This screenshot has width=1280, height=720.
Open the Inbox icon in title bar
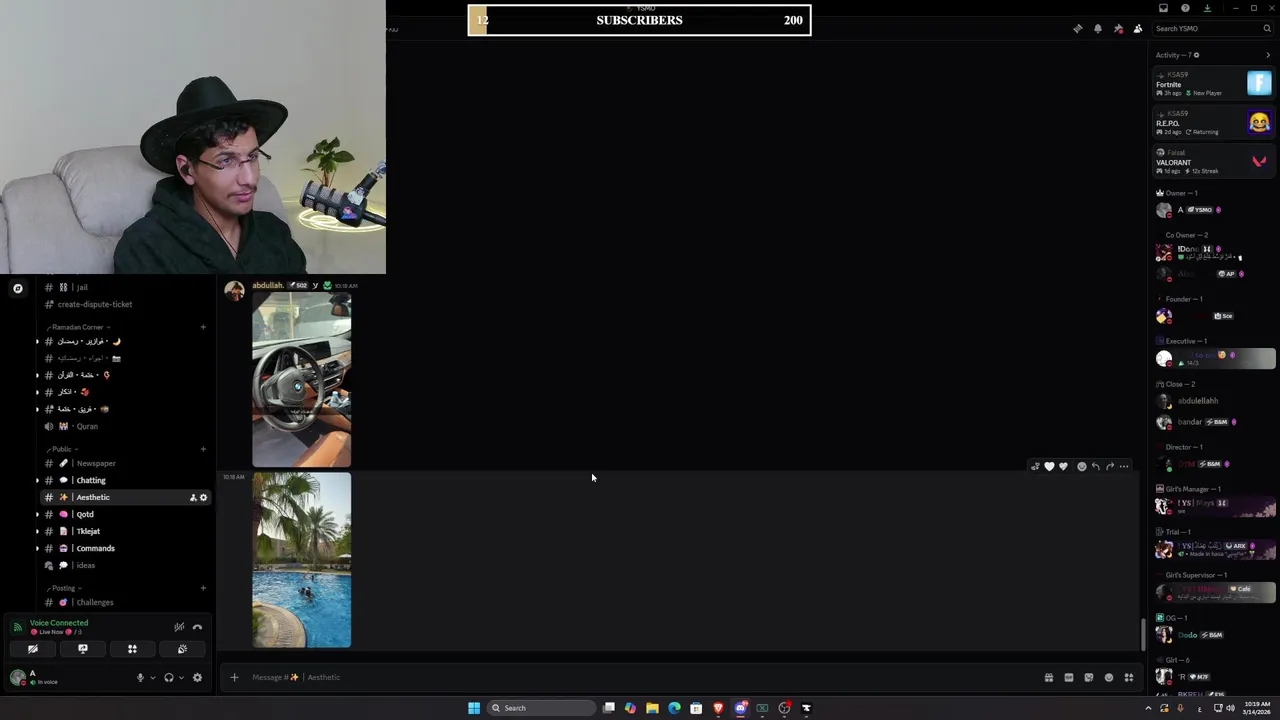pyautogui.click(x=1163, y=8)
